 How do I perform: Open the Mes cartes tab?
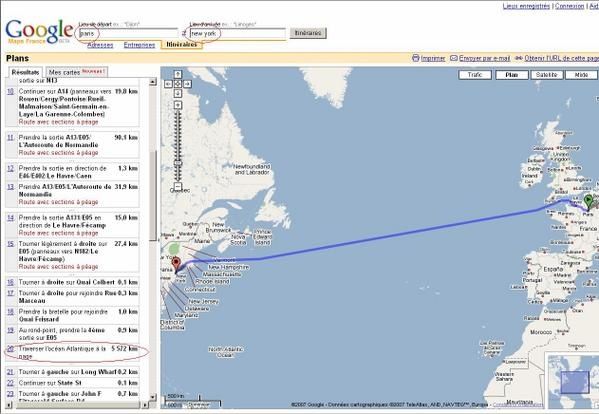click(x=77, y=72)
